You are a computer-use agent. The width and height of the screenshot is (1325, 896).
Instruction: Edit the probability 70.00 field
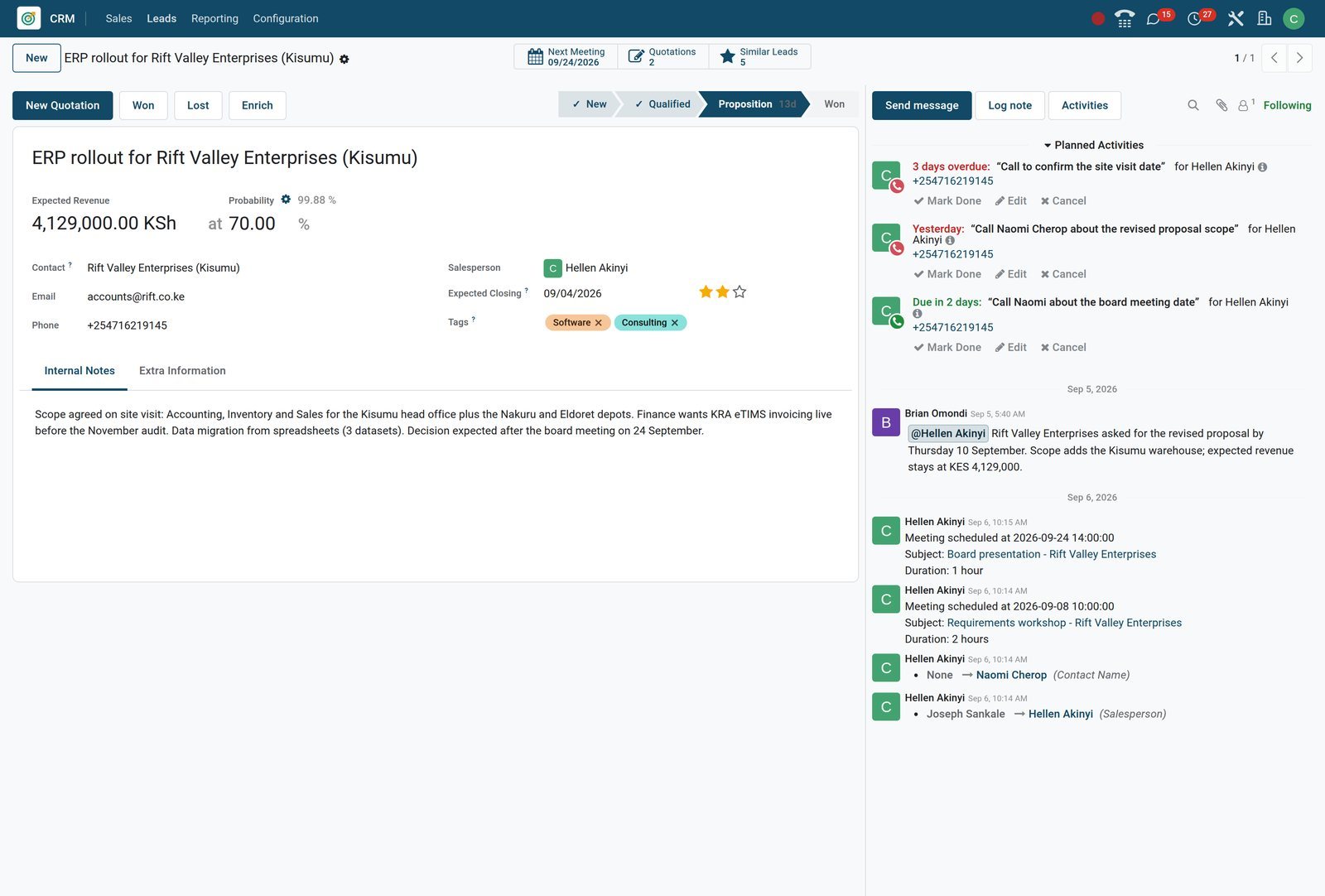point(252,224)
